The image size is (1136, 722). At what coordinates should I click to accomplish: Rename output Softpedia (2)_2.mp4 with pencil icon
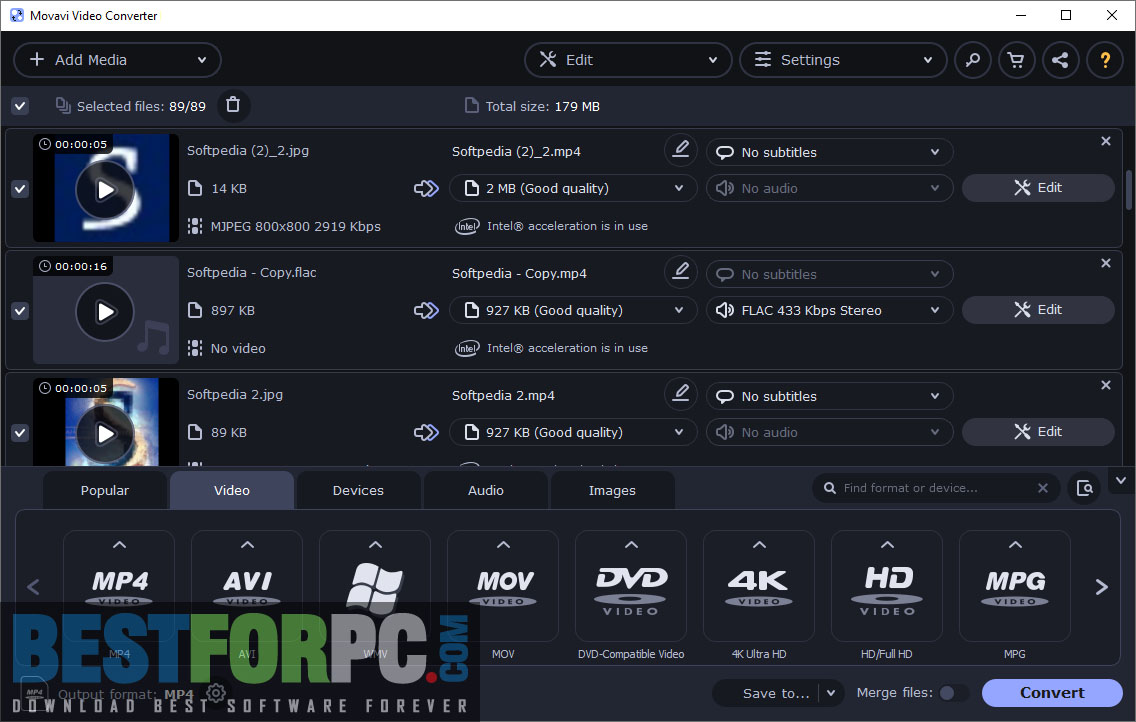(x=680, y=150)
